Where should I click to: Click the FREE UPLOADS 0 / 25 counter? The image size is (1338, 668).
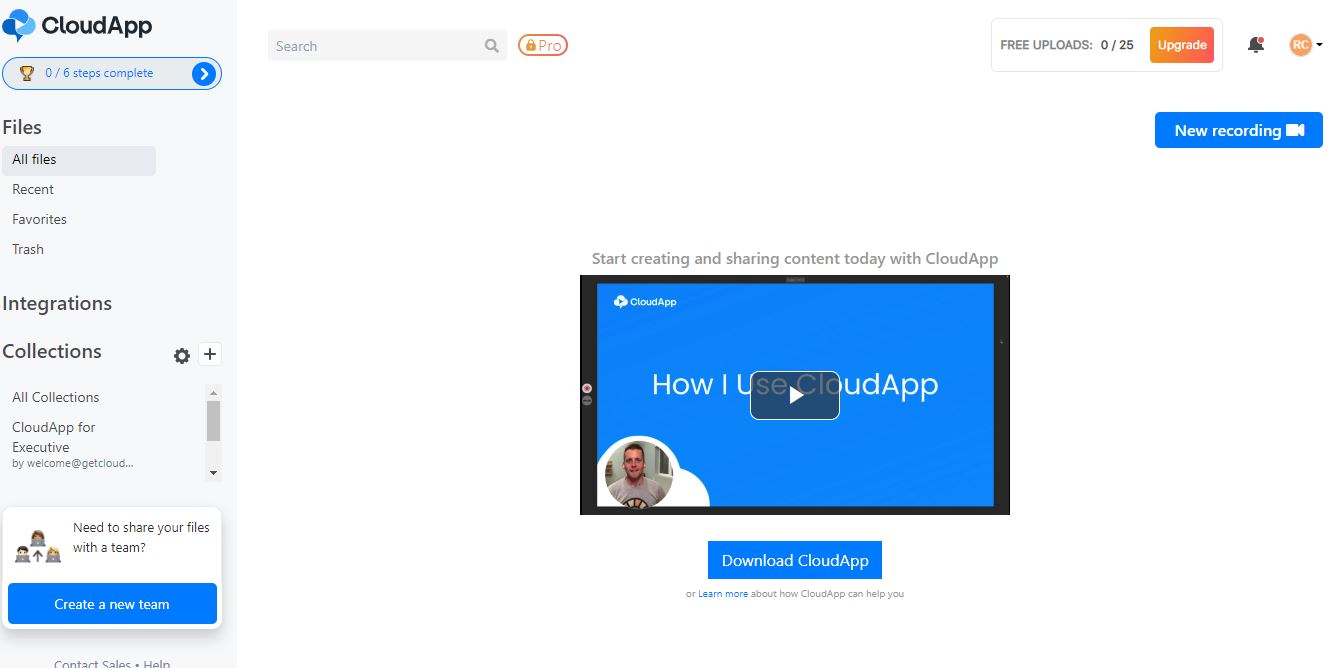[1067, 45]
